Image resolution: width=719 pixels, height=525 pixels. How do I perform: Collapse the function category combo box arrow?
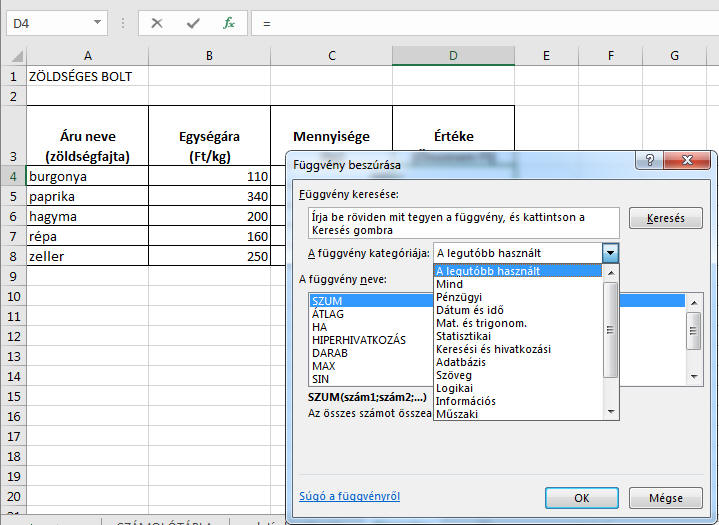pyautogui.click(x=610, y=254)
